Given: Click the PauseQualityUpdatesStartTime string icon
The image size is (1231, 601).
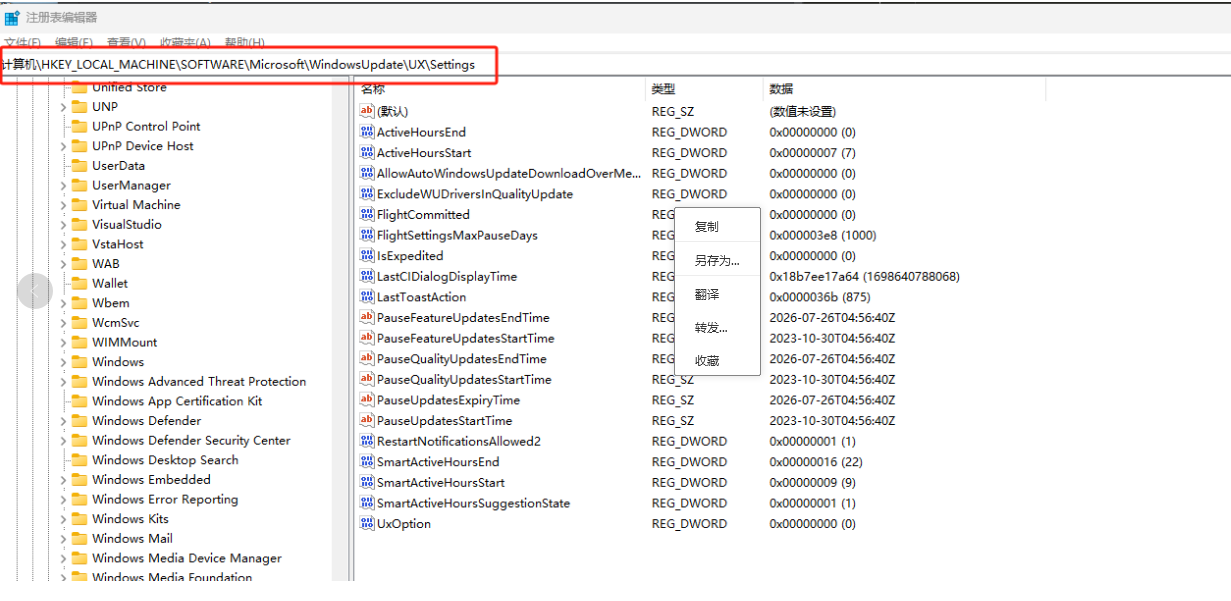Looking at the screenshot, I should 367,379.
